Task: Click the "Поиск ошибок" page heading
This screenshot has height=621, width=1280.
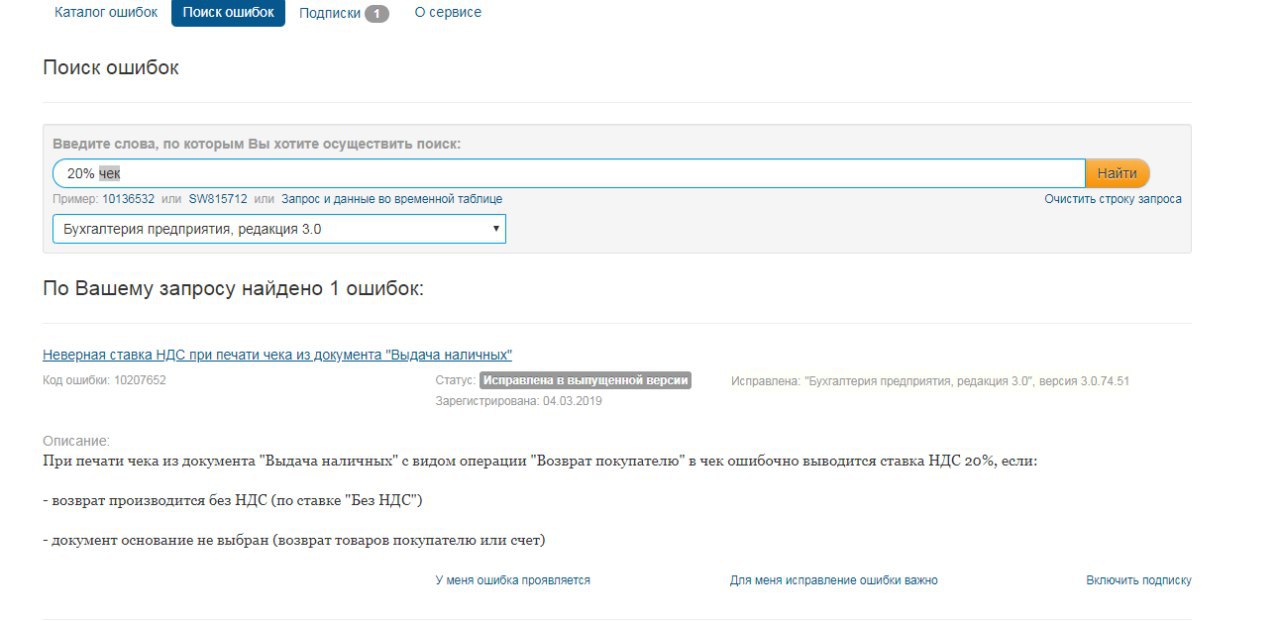Action: [111, 68]
